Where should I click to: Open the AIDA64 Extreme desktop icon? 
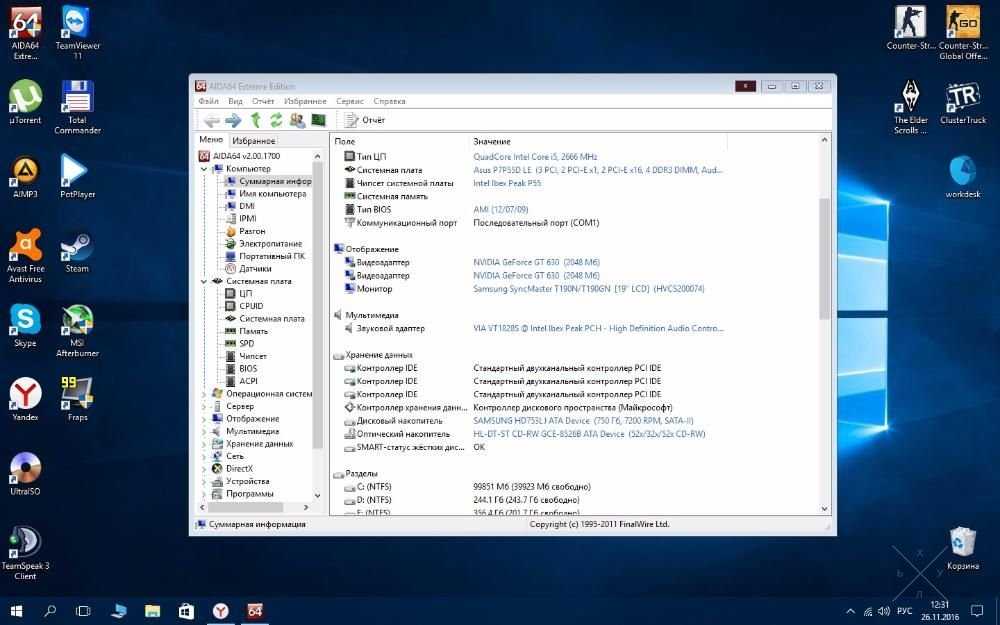click(26, 33)
